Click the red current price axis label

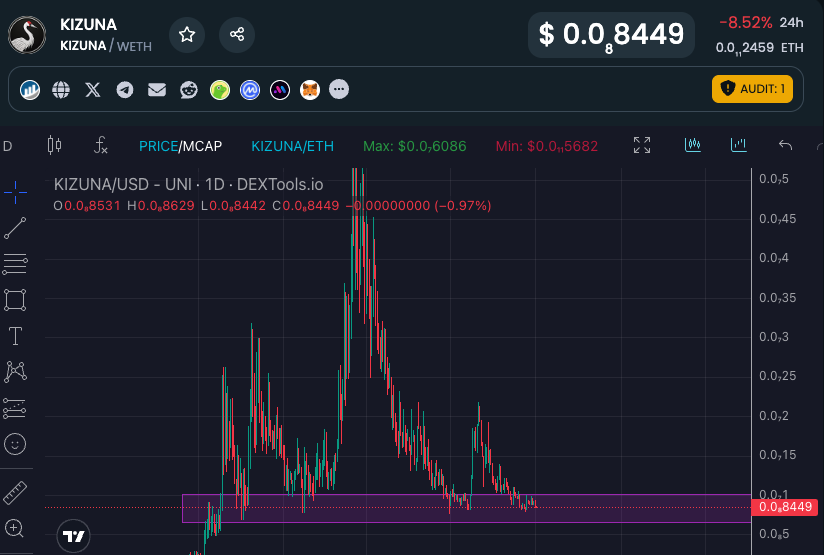point(785,507)
